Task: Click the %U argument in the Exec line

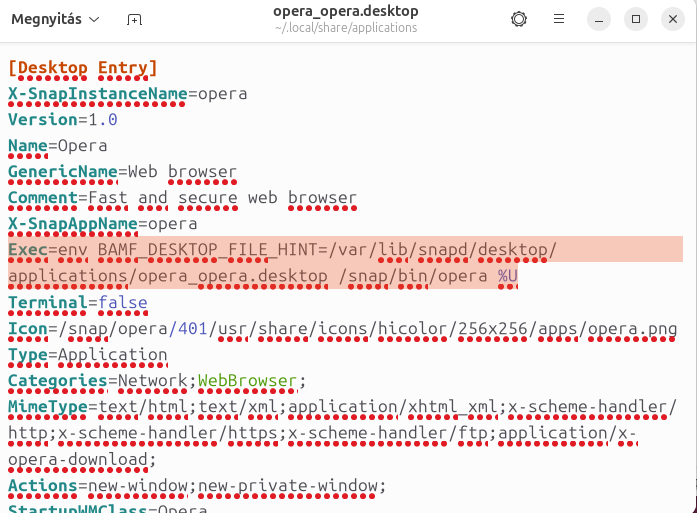Action: pyautogui.click(x=508, y=277)
